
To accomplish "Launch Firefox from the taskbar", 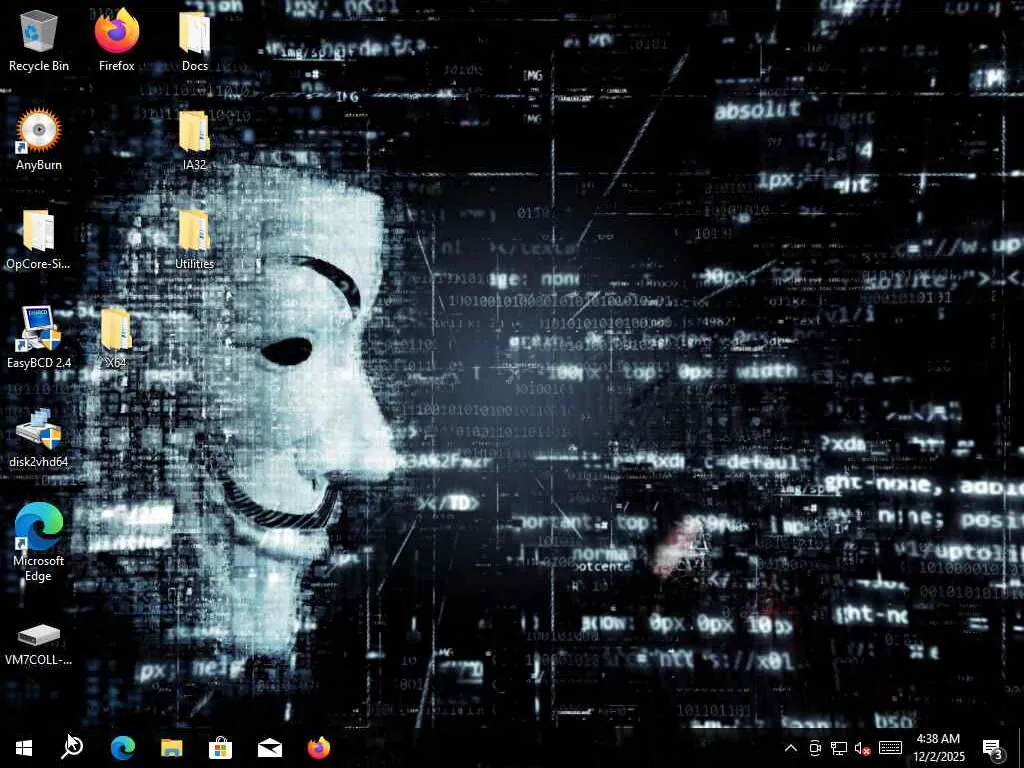I will [x=319, y=748].
